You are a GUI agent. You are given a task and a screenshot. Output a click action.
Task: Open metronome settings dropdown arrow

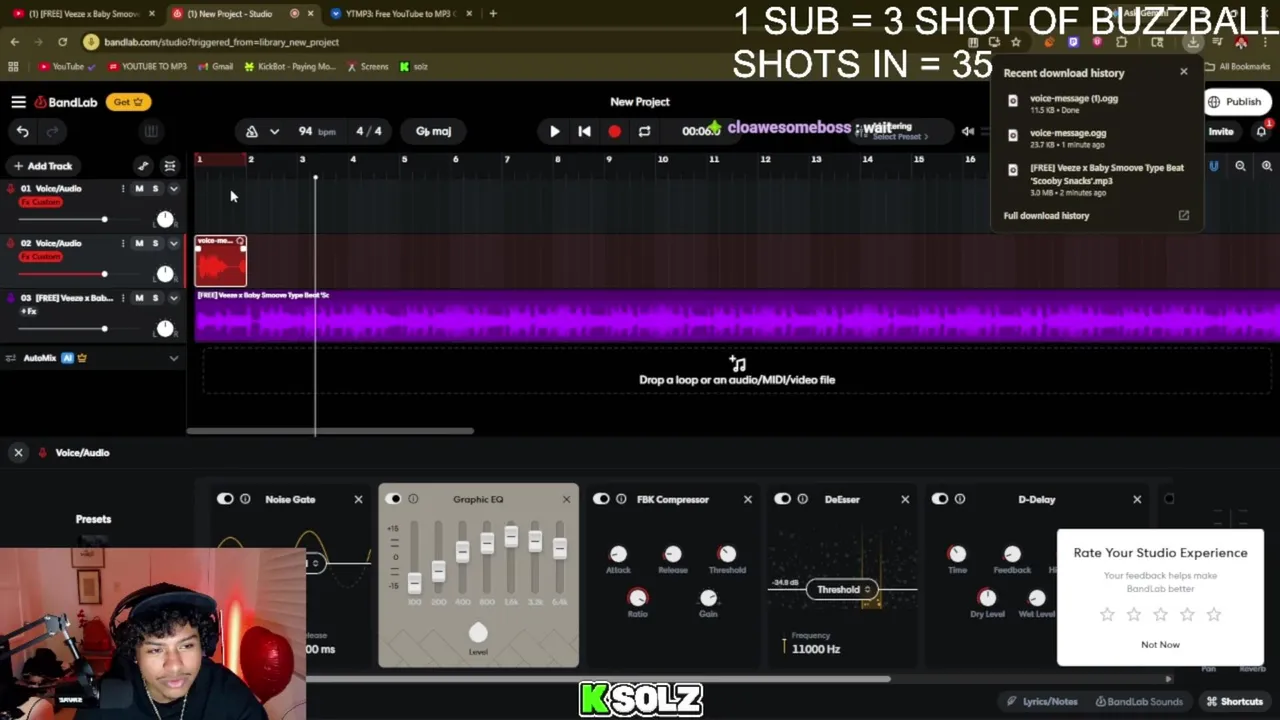(274, 131)
